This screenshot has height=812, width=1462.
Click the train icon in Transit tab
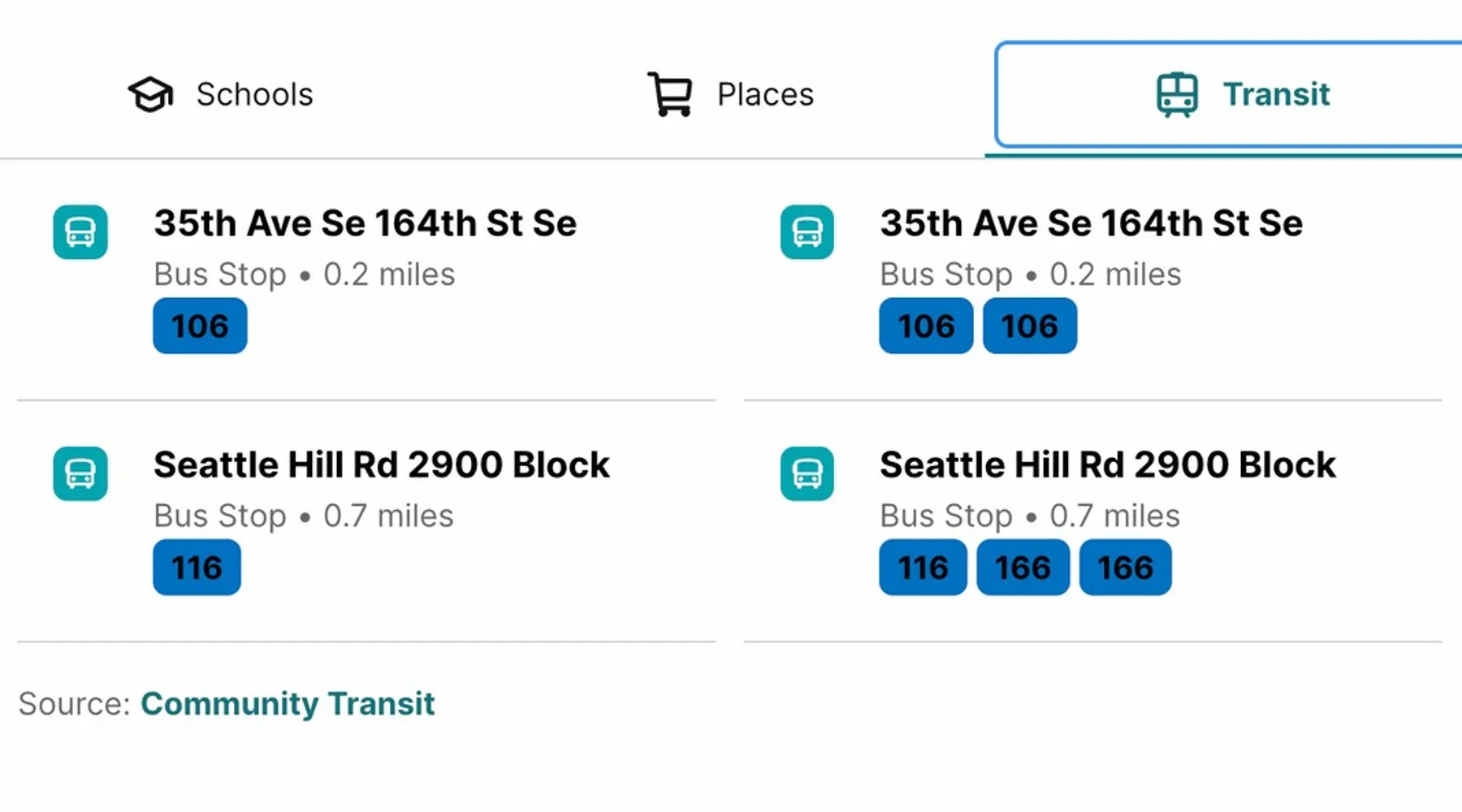pos(1177,95)
